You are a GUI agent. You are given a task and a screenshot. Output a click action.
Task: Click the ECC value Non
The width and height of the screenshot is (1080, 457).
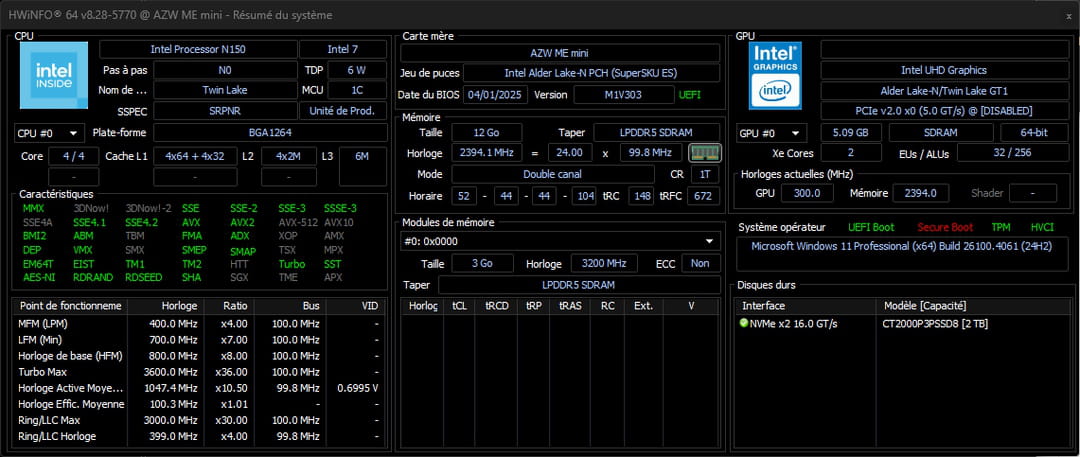[x=700, y=263]
